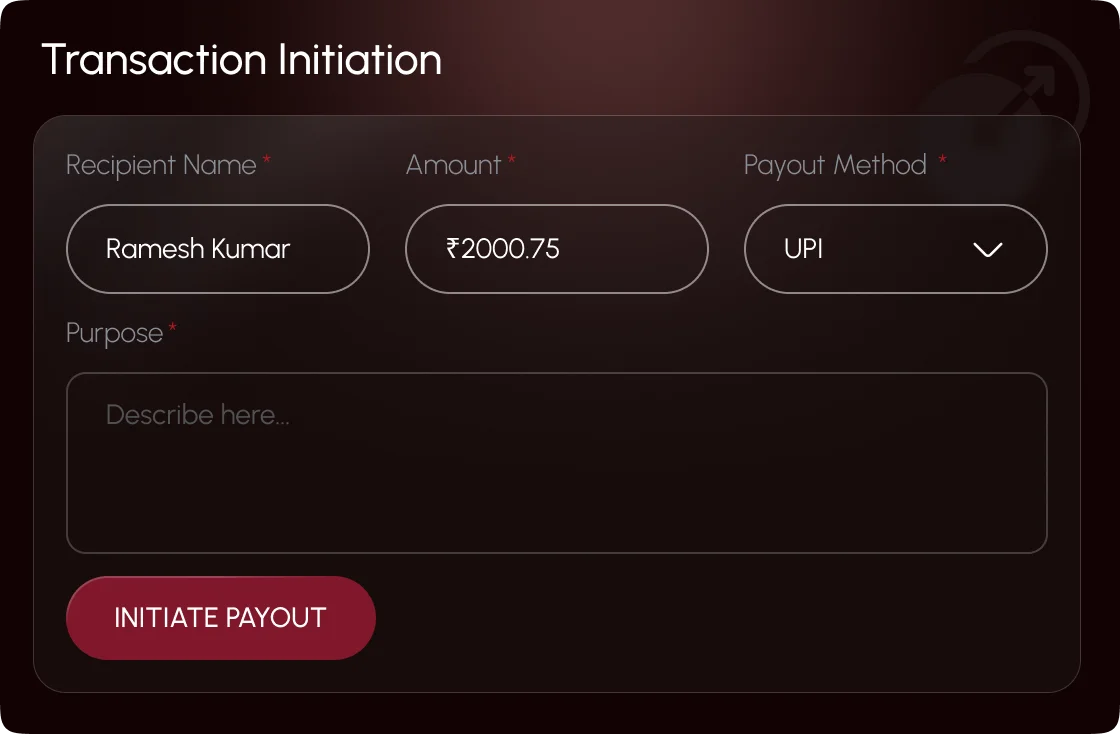
Task: Click the Purpose description text area
Action: coord(556,463)
